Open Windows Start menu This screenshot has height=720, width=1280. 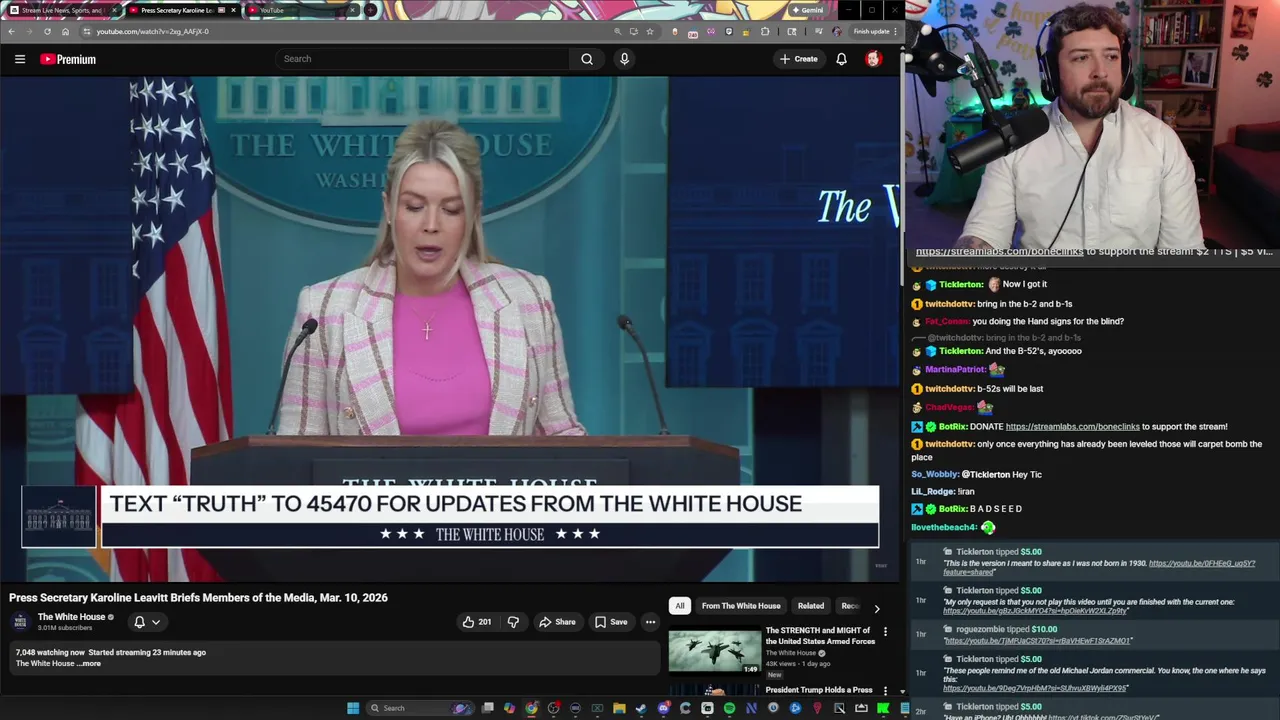[x=353, y=708]
